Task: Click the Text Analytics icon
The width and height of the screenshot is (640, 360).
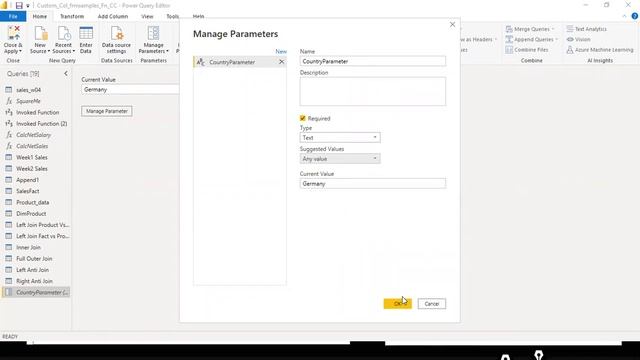Action: [570, 29]
